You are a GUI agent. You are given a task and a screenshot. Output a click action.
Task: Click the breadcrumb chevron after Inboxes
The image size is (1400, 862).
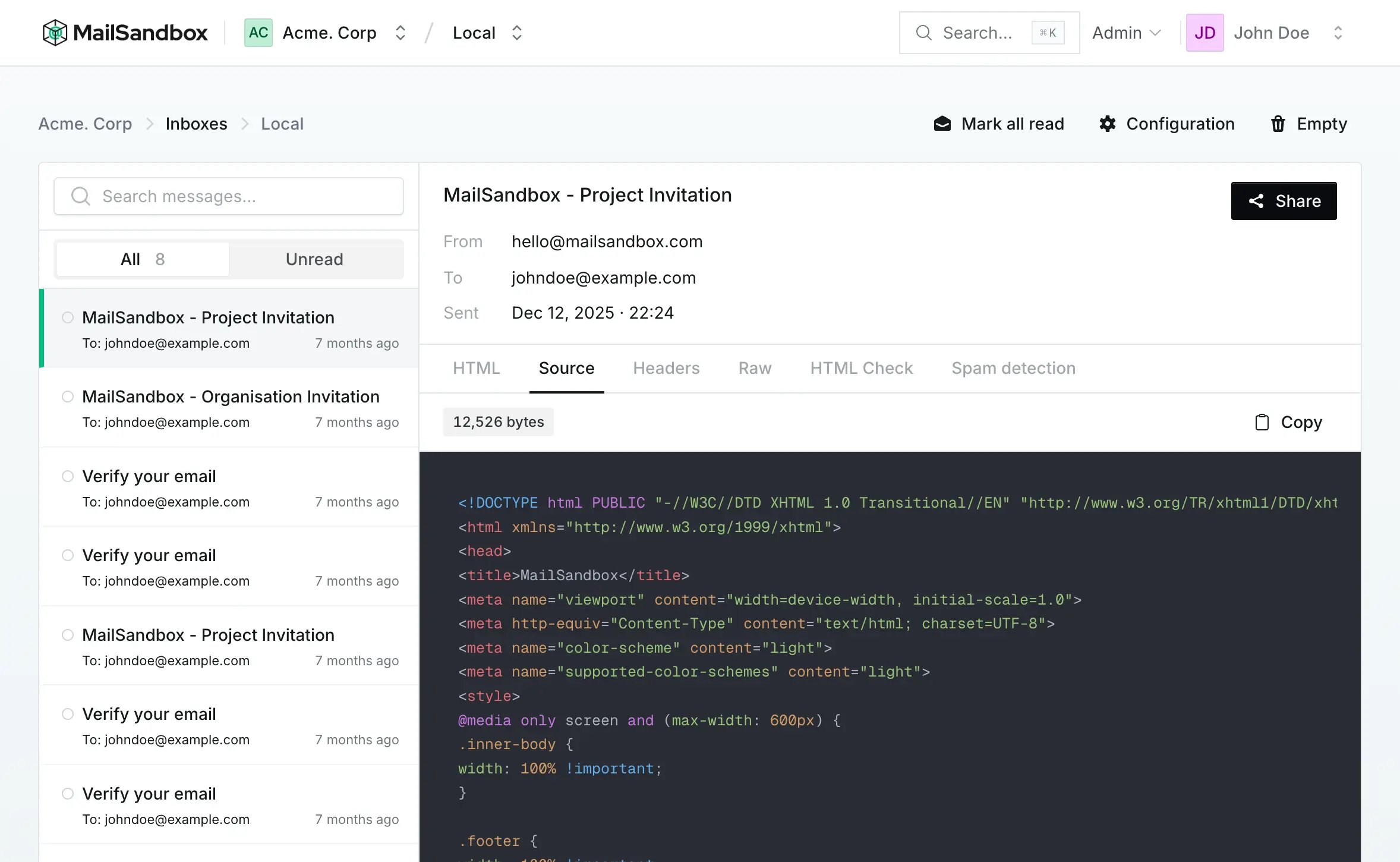pos(245,124)
